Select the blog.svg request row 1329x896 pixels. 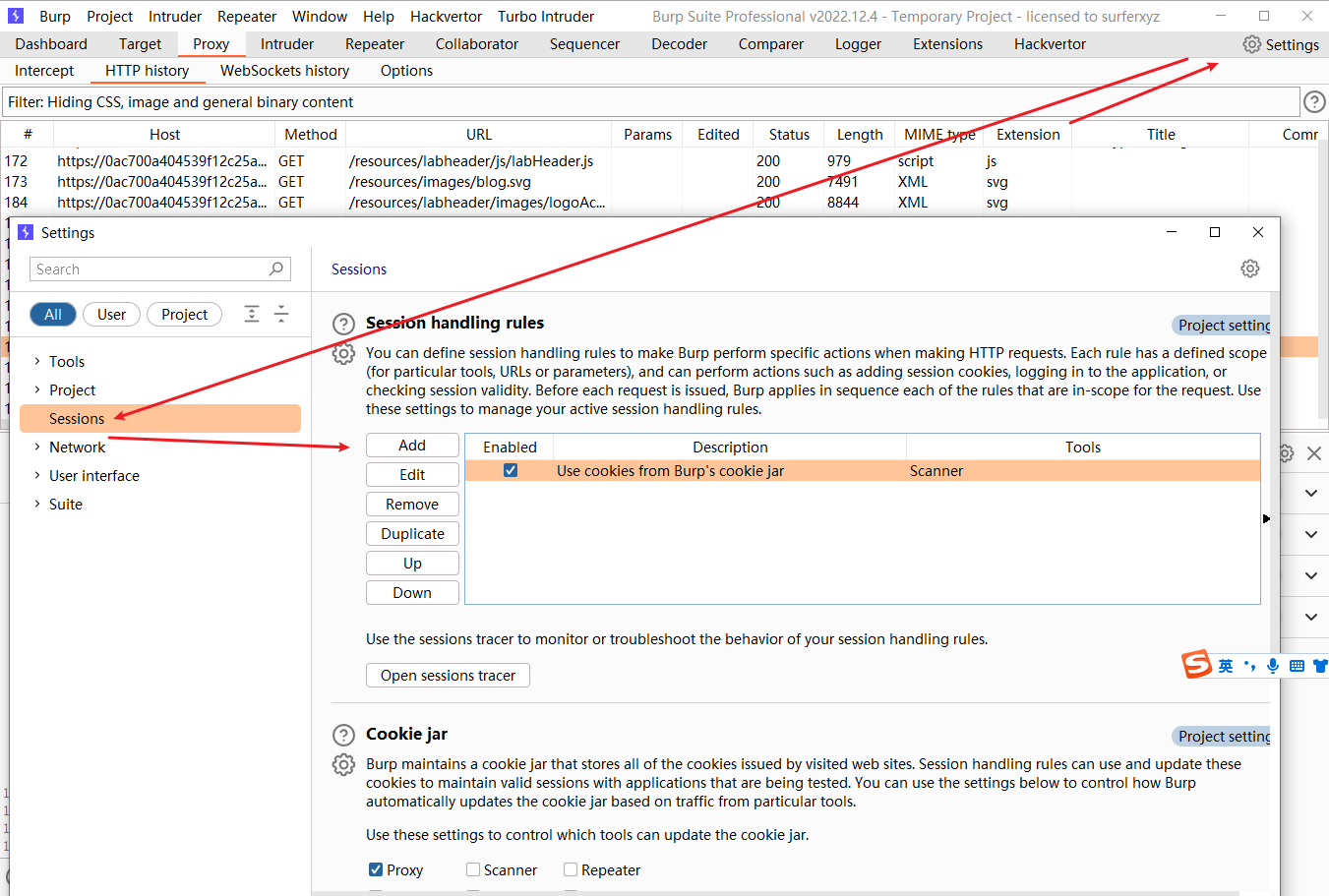click(659, 181)
